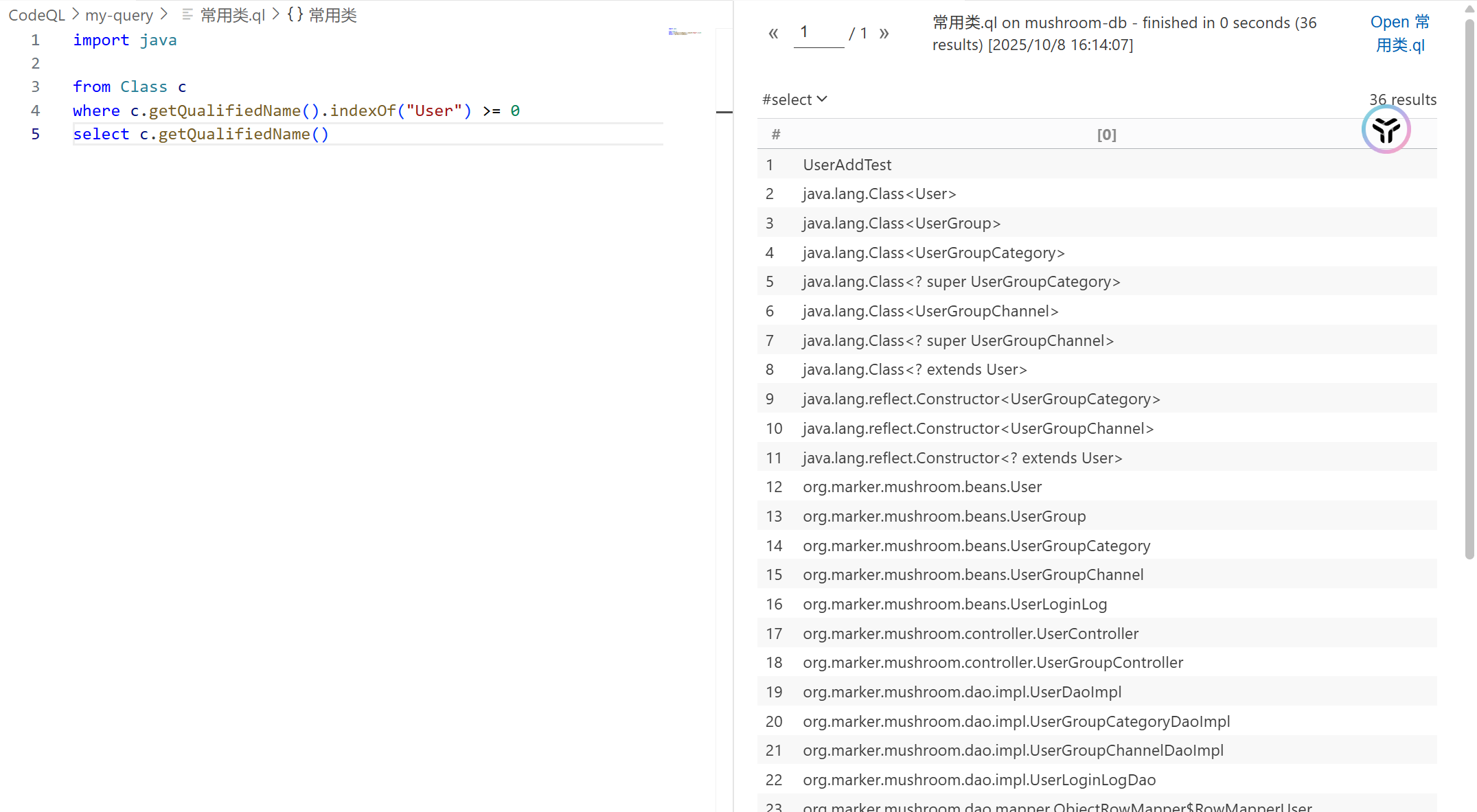
Task: Click the CodeQL breadcrumb item
Action: 36,15
